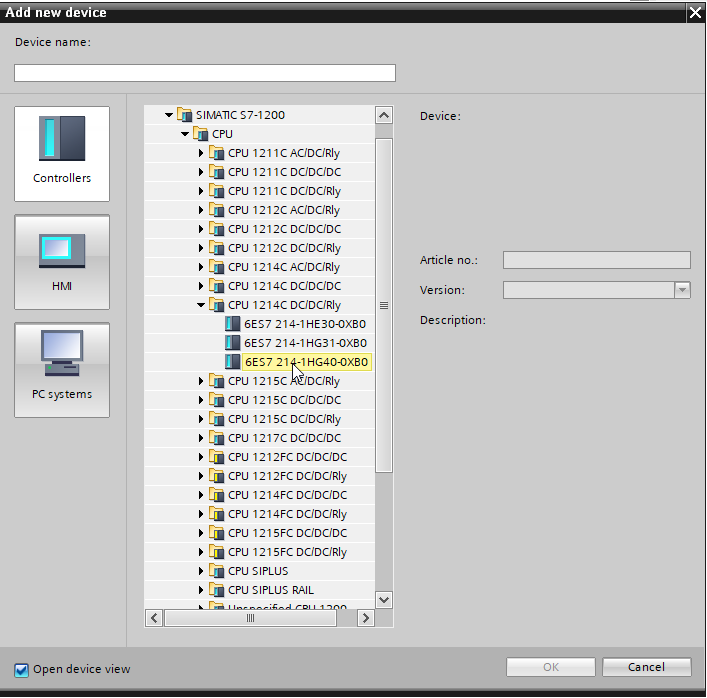
Task: Select the PC systems device category
Action: pos(62,370)
